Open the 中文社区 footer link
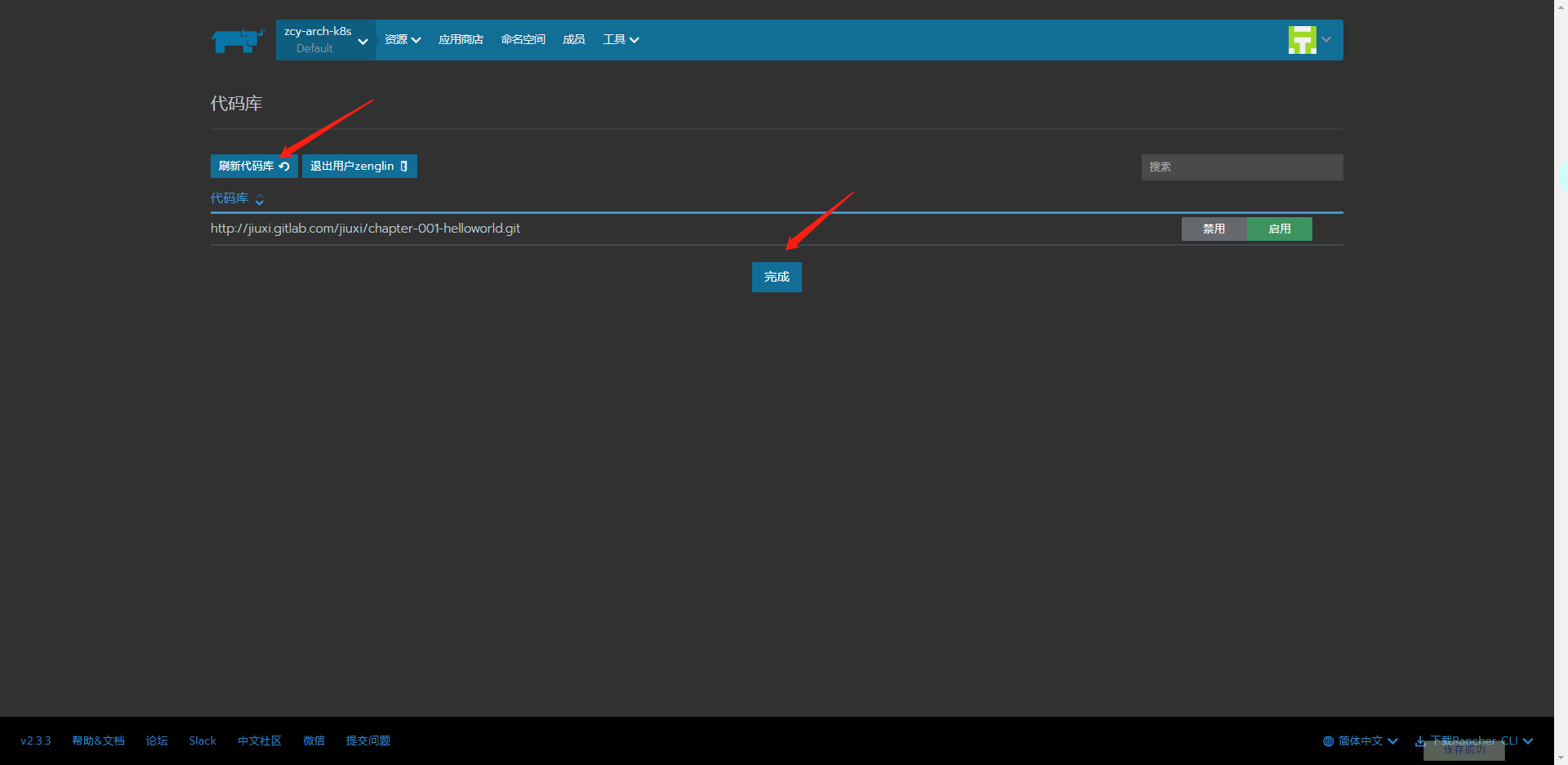The height and width of the screenshot is (765, 1568). tap(260, 741)
